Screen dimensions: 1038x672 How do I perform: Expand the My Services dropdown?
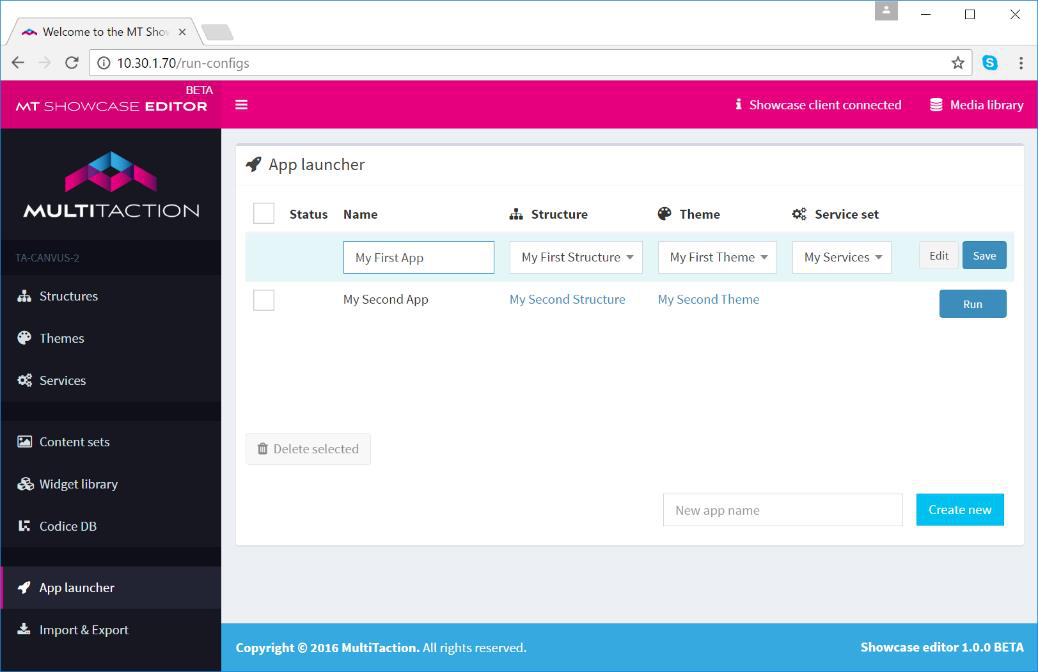(841, 257)
